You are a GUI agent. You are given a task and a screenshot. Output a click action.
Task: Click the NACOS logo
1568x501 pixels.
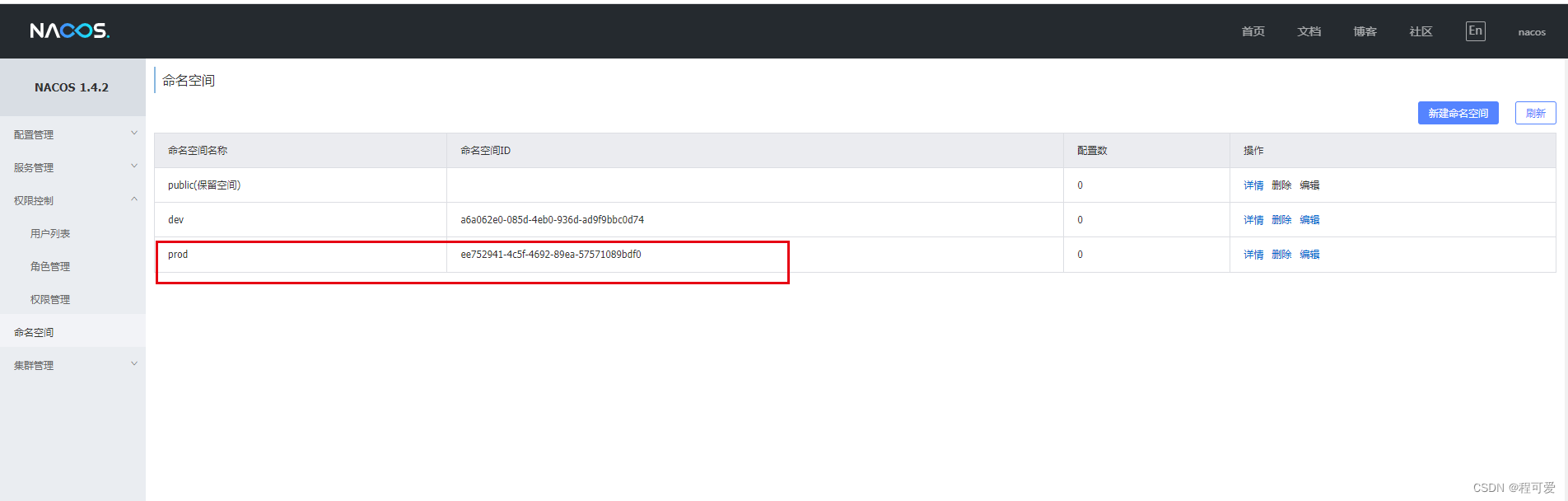coord(70,30)
